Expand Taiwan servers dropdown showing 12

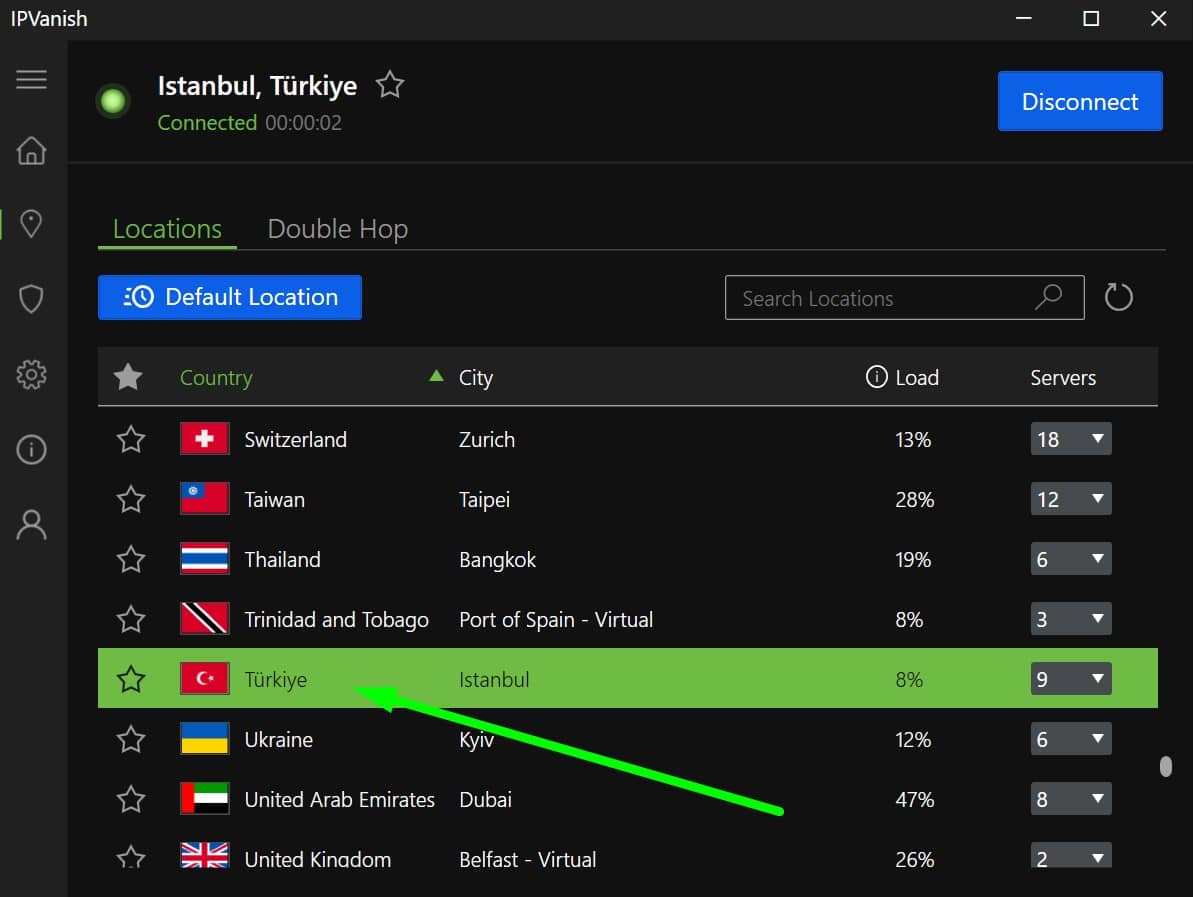click(1071, 499)
